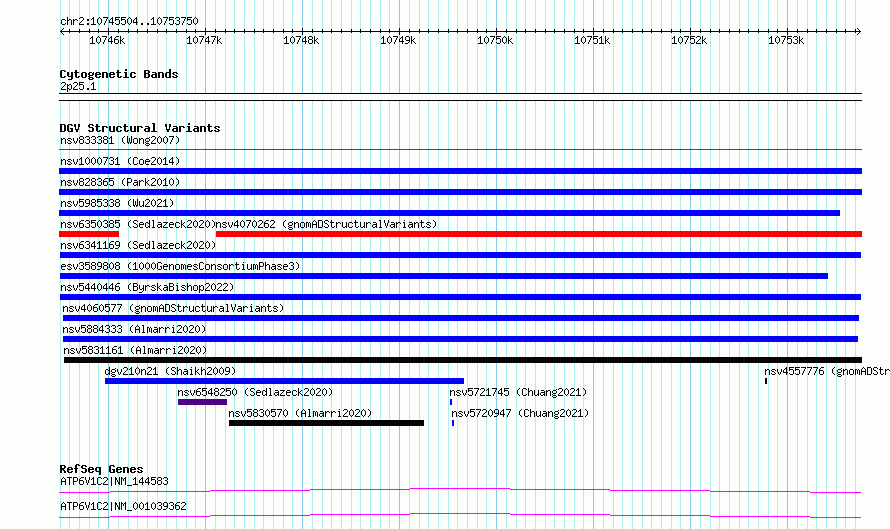
Task: Open variant dgv210n21 (Shaikh2009) label
Action: (170, 371)
